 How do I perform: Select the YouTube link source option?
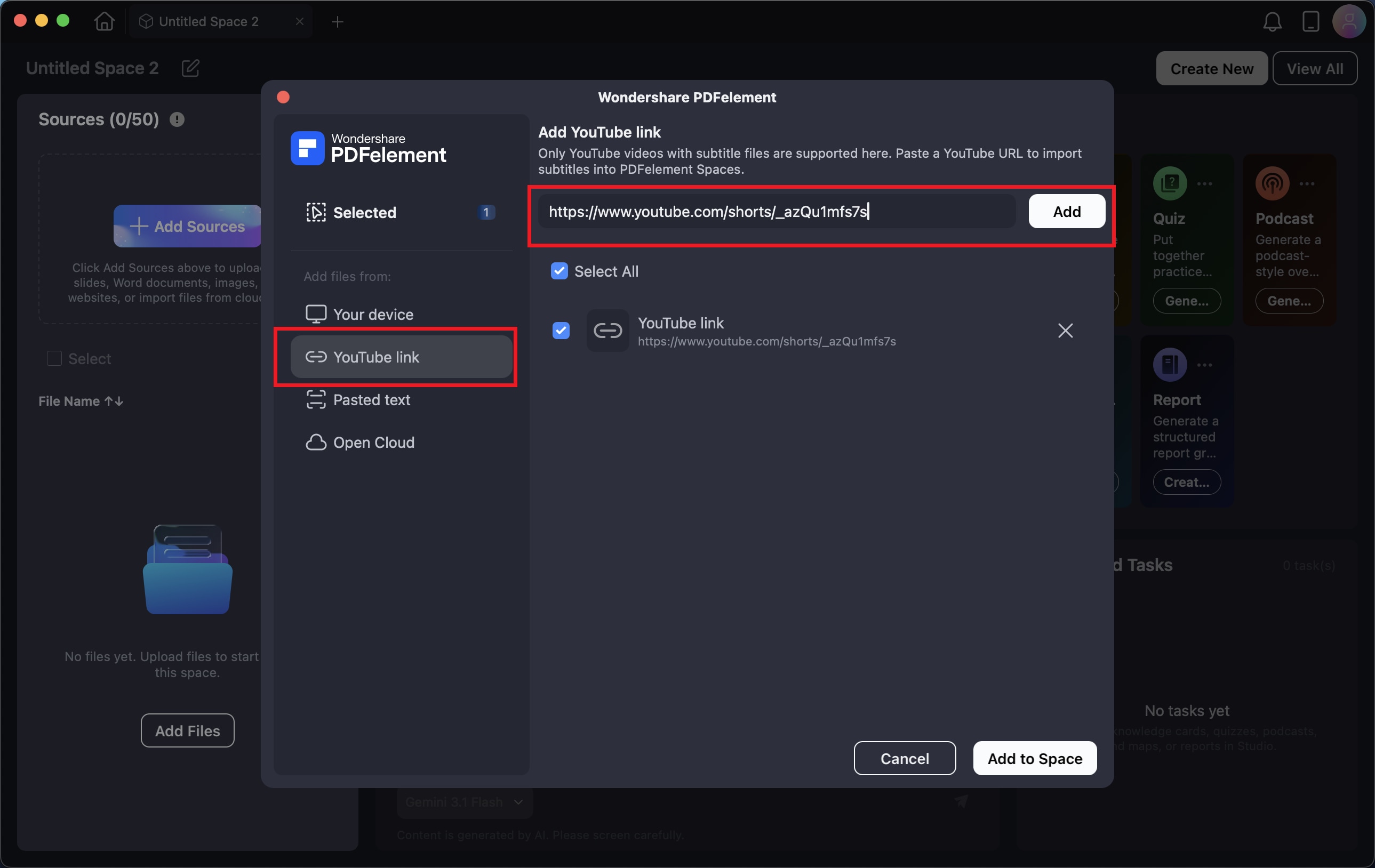tap(401, 357)
